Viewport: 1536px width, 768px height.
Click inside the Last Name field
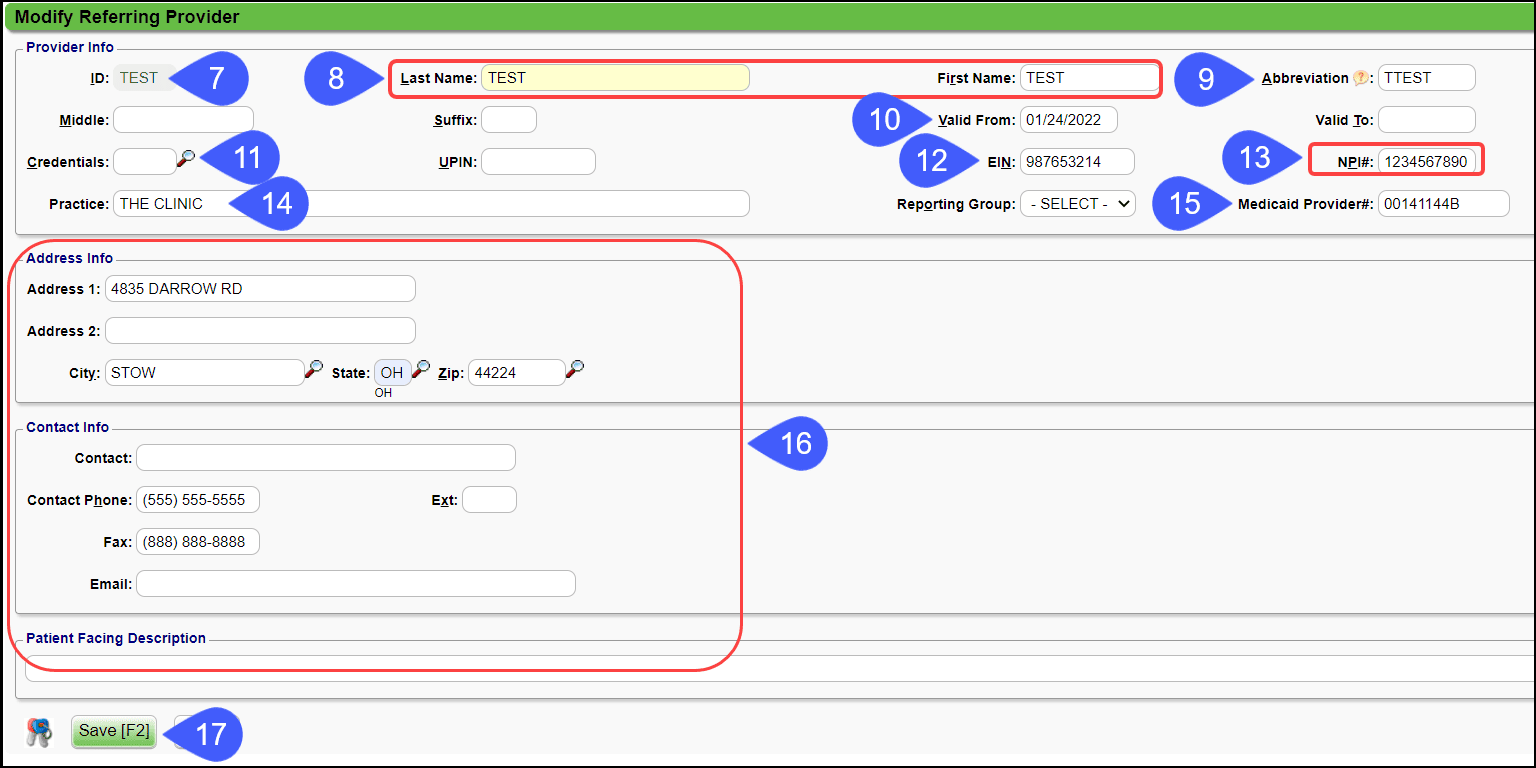[614, 77]
